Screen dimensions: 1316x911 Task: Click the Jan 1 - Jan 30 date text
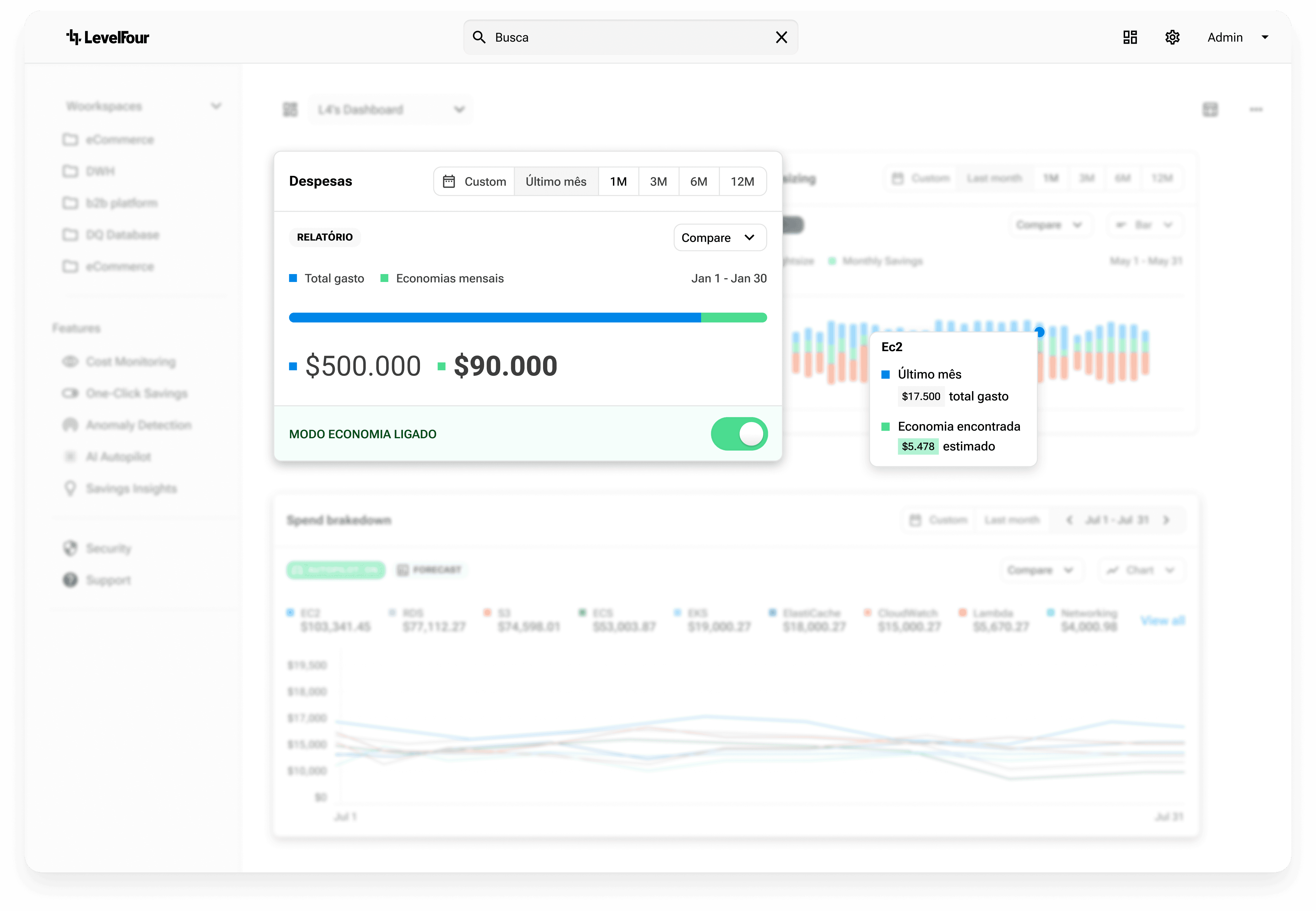pyautogui.click(x=728, y=278)
